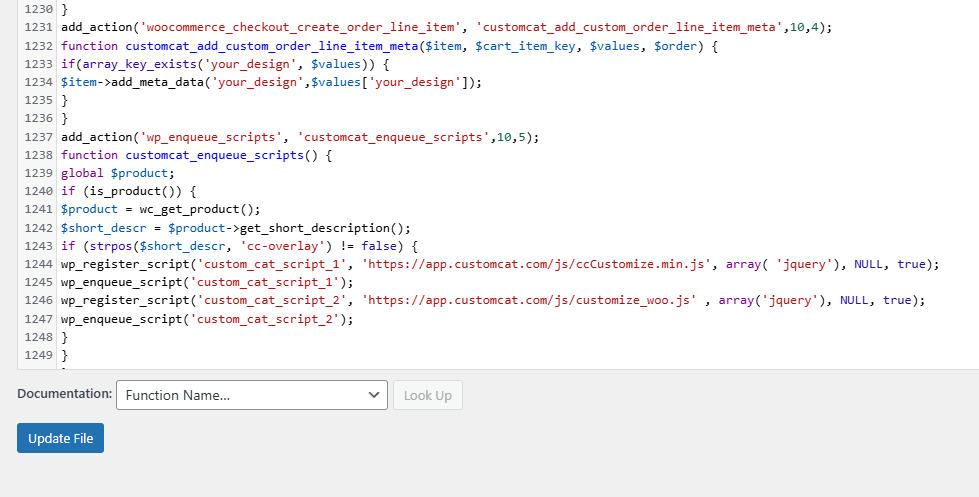
Task: Click the ccCustomize.min.js URL string
Action: (536, 264)
